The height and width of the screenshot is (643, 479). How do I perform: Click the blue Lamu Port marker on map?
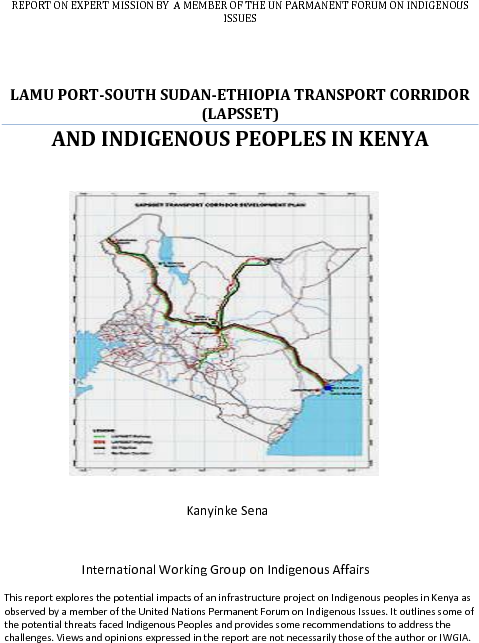pos(328,387)
